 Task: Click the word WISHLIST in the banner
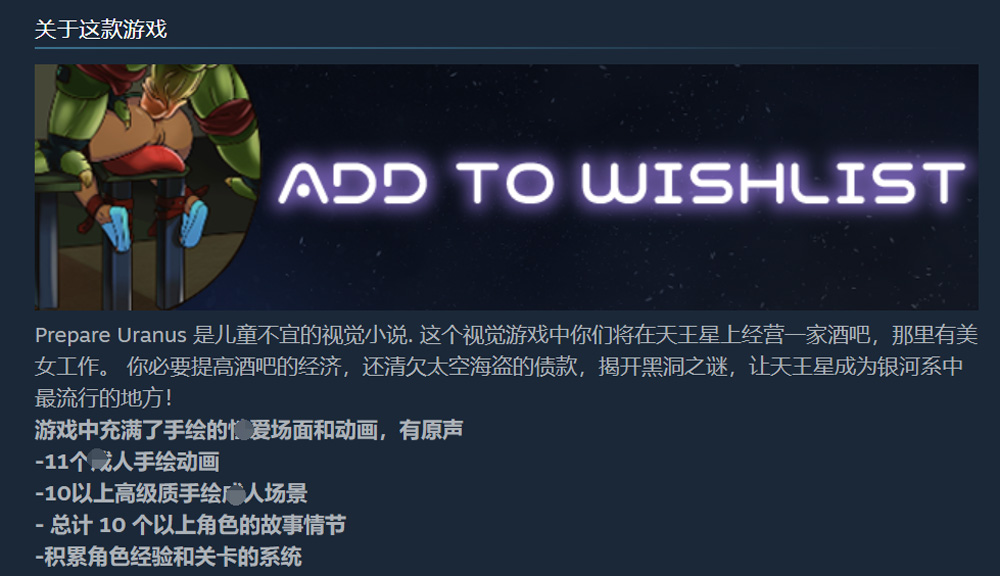[774, 183]
